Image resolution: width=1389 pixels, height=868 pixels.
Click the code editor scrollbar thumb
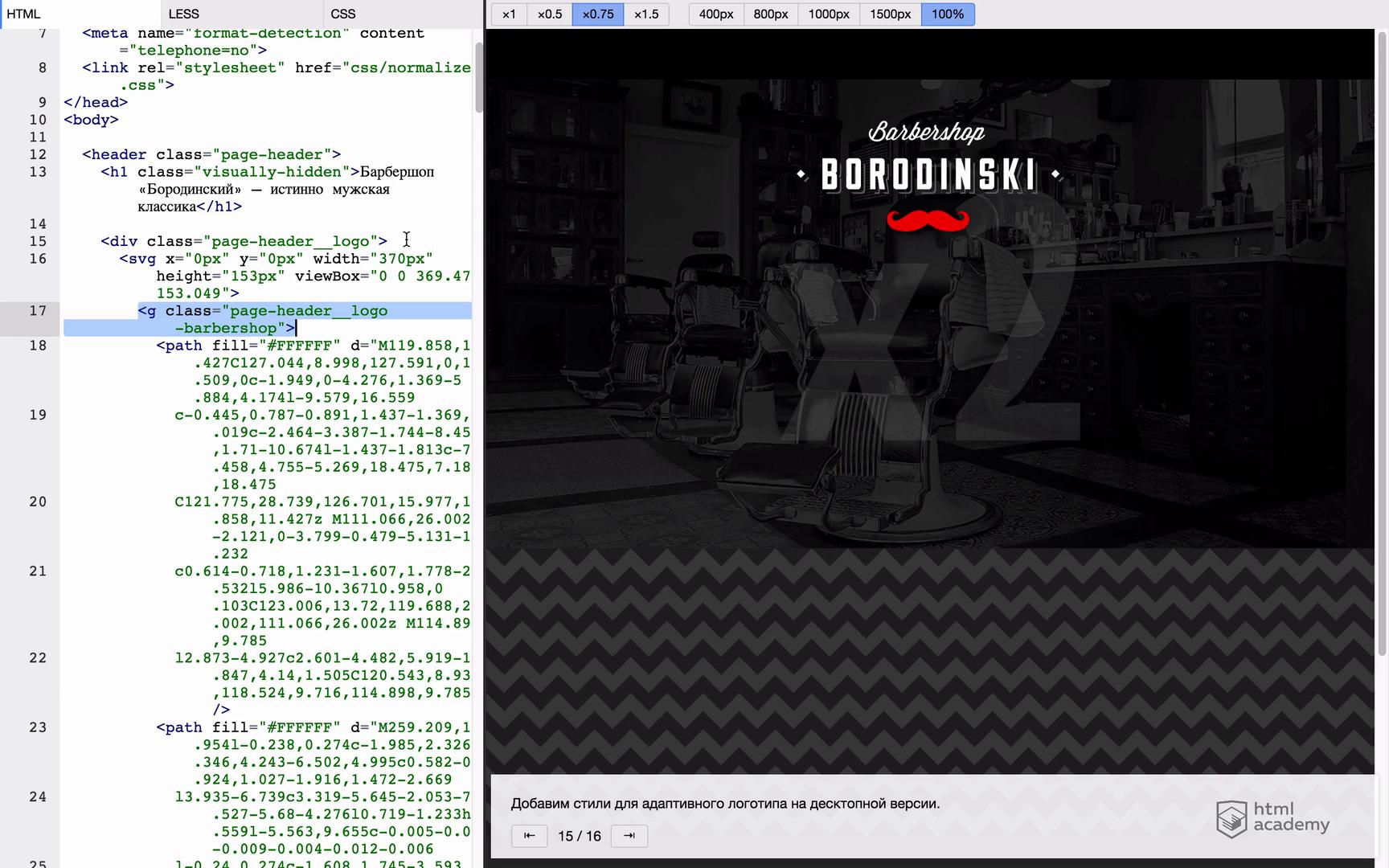click(x=478, y=76)
